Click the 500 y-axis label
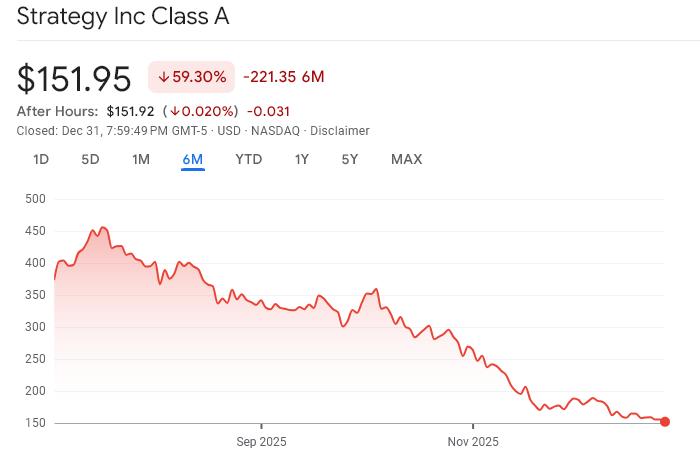 click(35, 199)
